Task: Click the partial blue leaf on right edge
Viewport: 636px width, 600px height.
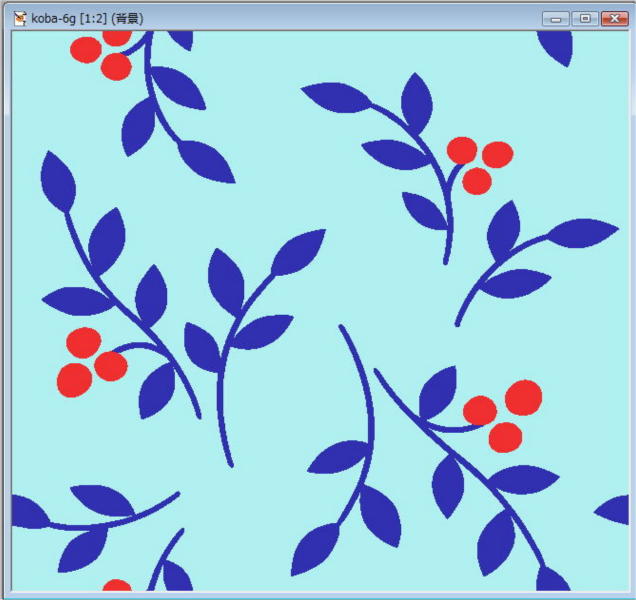Action: coord(613,510)
